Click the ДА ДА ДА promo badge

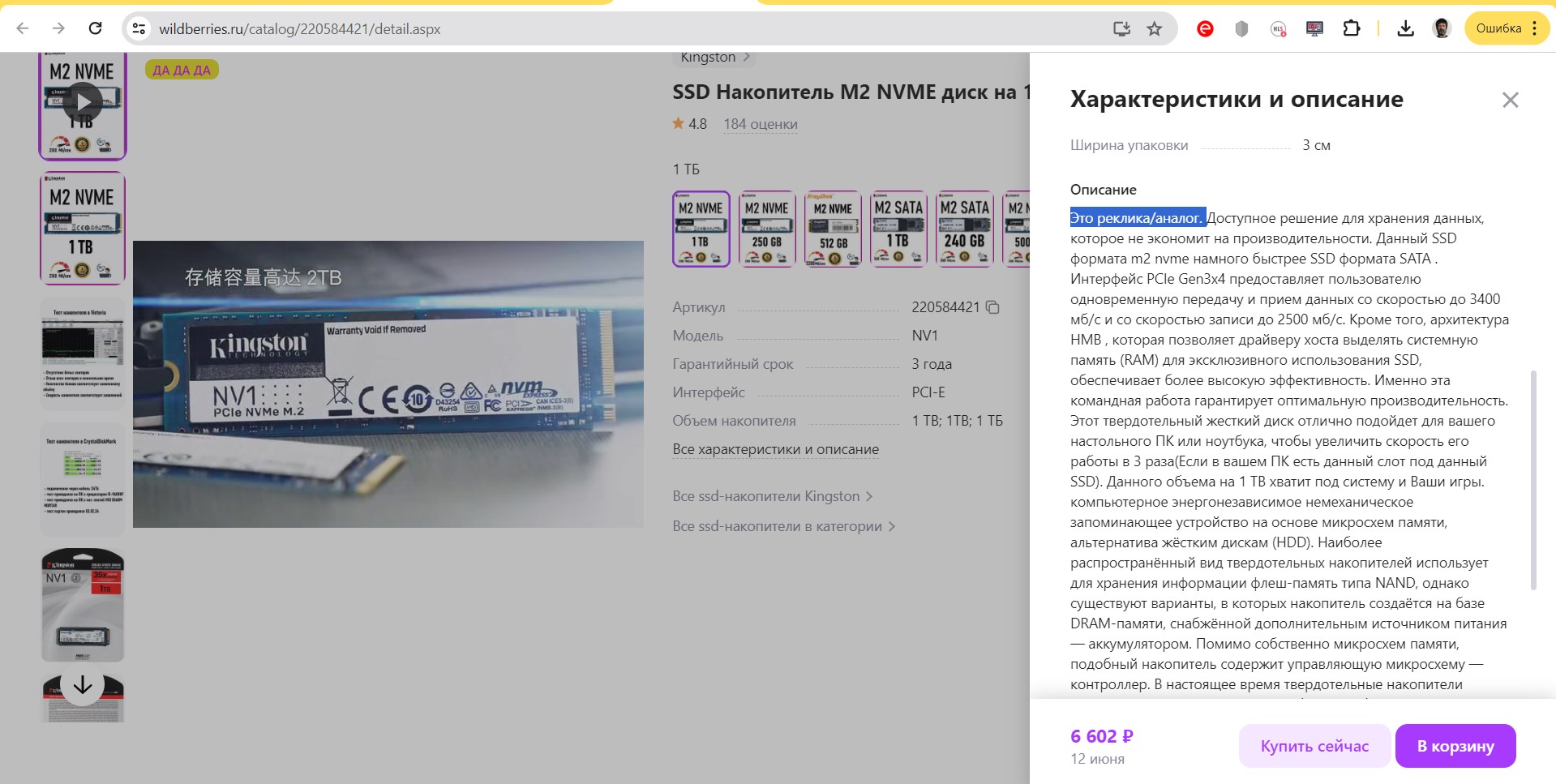pyautogui.click(x=182, y=71)
